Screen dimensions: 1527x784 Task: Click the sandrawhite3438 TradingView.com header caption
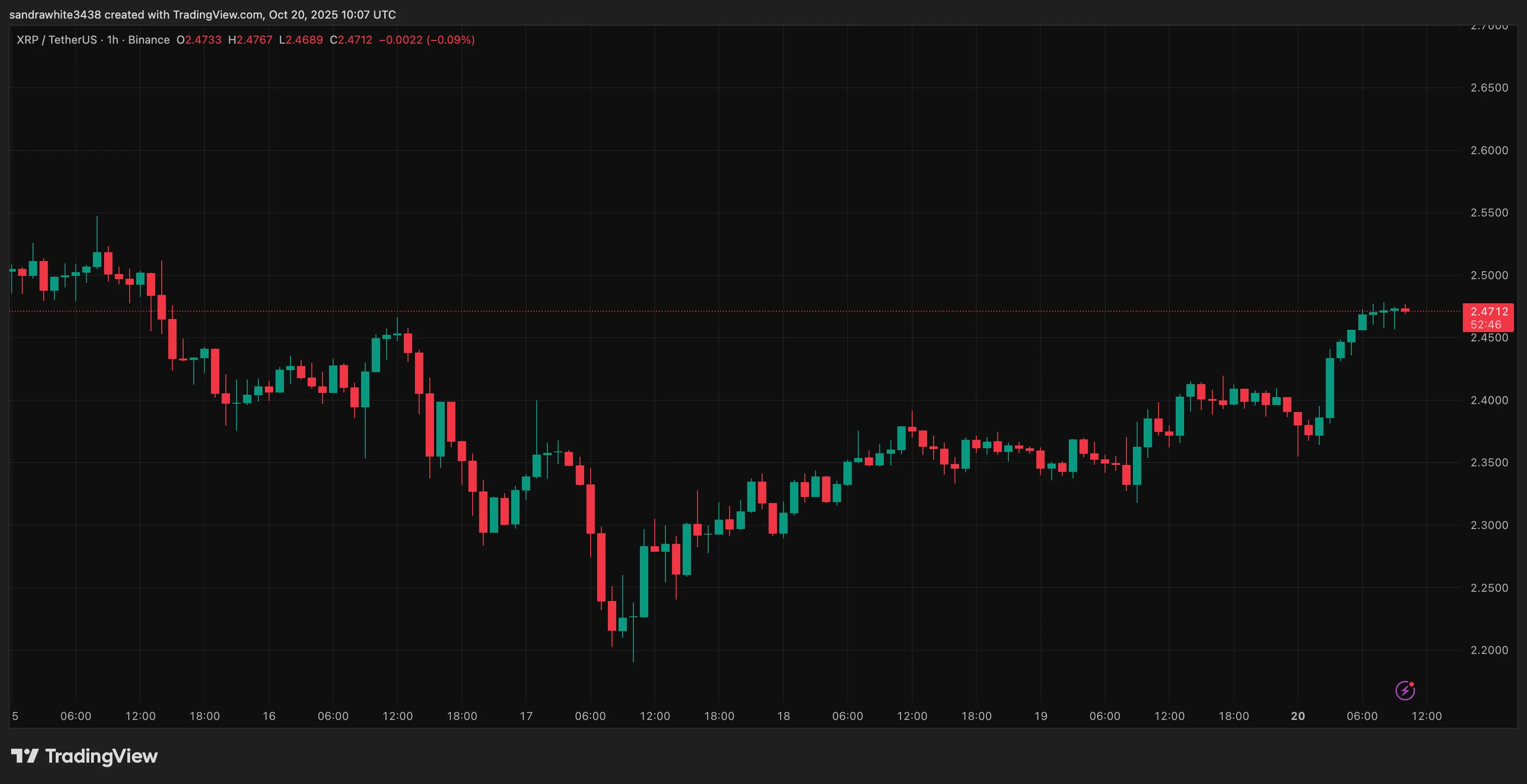tap(203, 14)
